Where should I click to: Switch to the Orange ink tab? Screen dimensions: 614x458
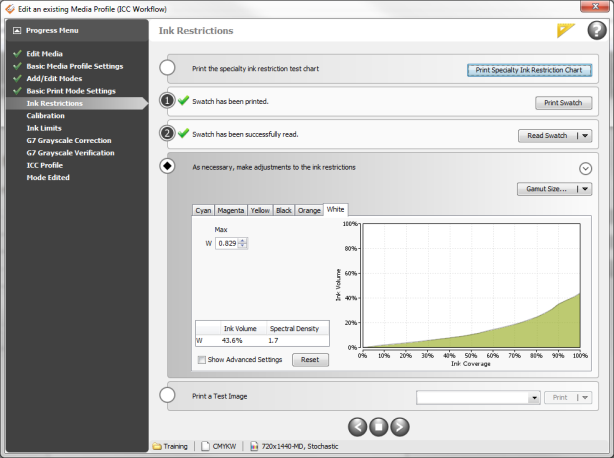tap(309, 210)
